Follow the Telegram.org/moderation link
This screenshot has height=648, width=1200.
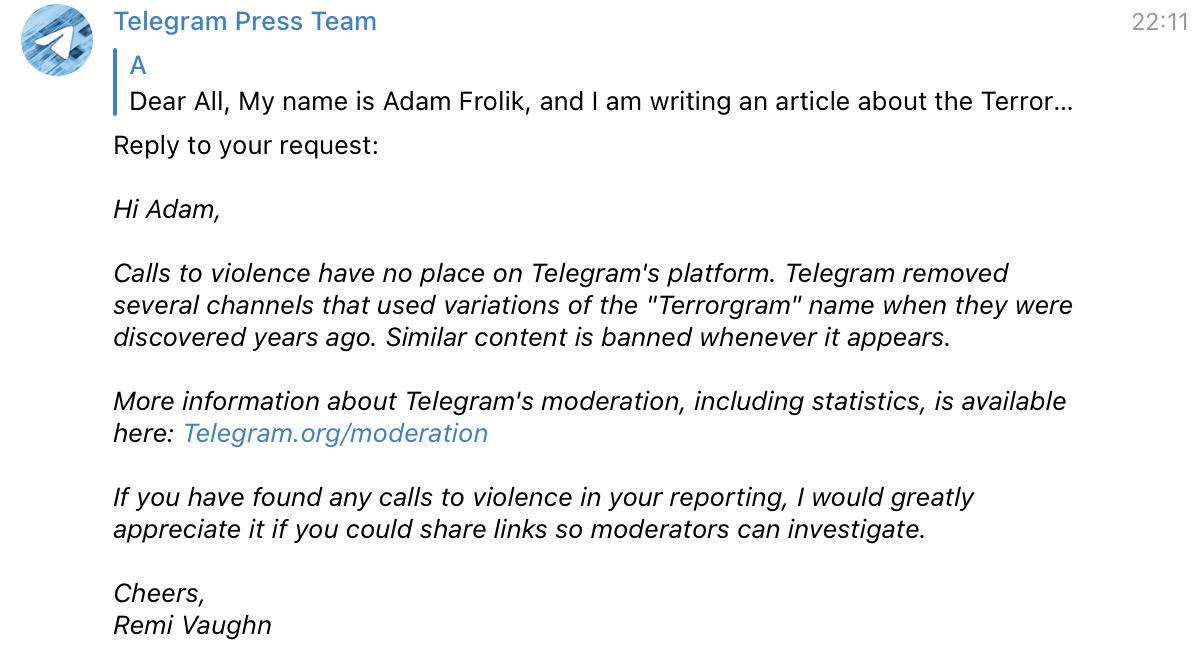336,433
